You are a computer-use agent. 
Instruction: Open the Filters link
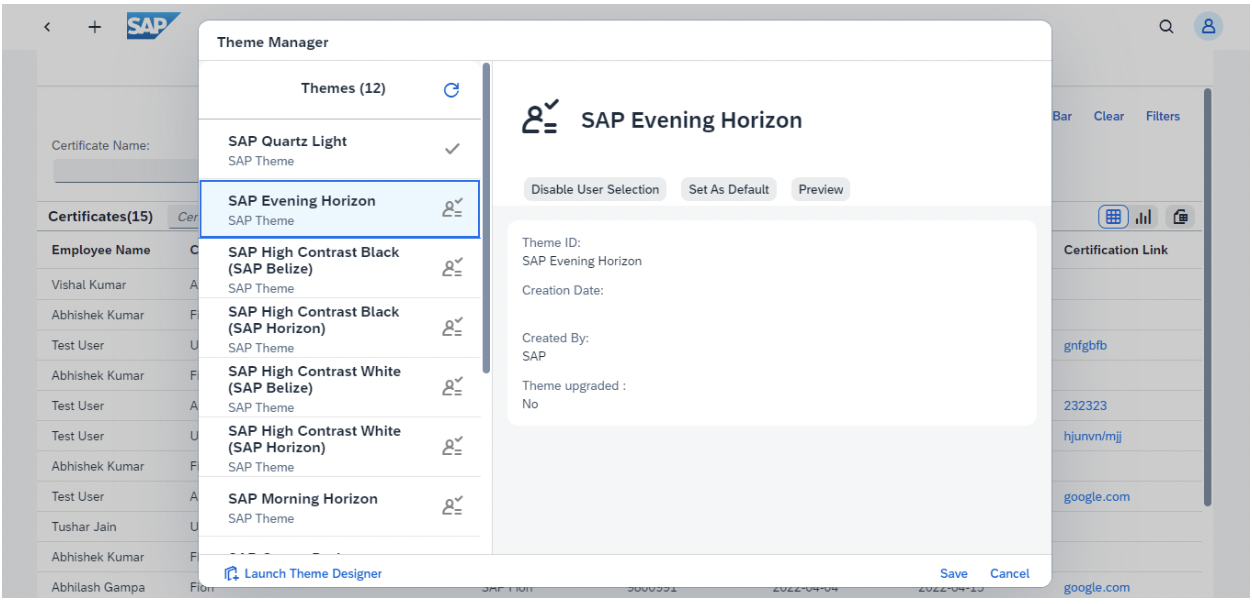1163,116
